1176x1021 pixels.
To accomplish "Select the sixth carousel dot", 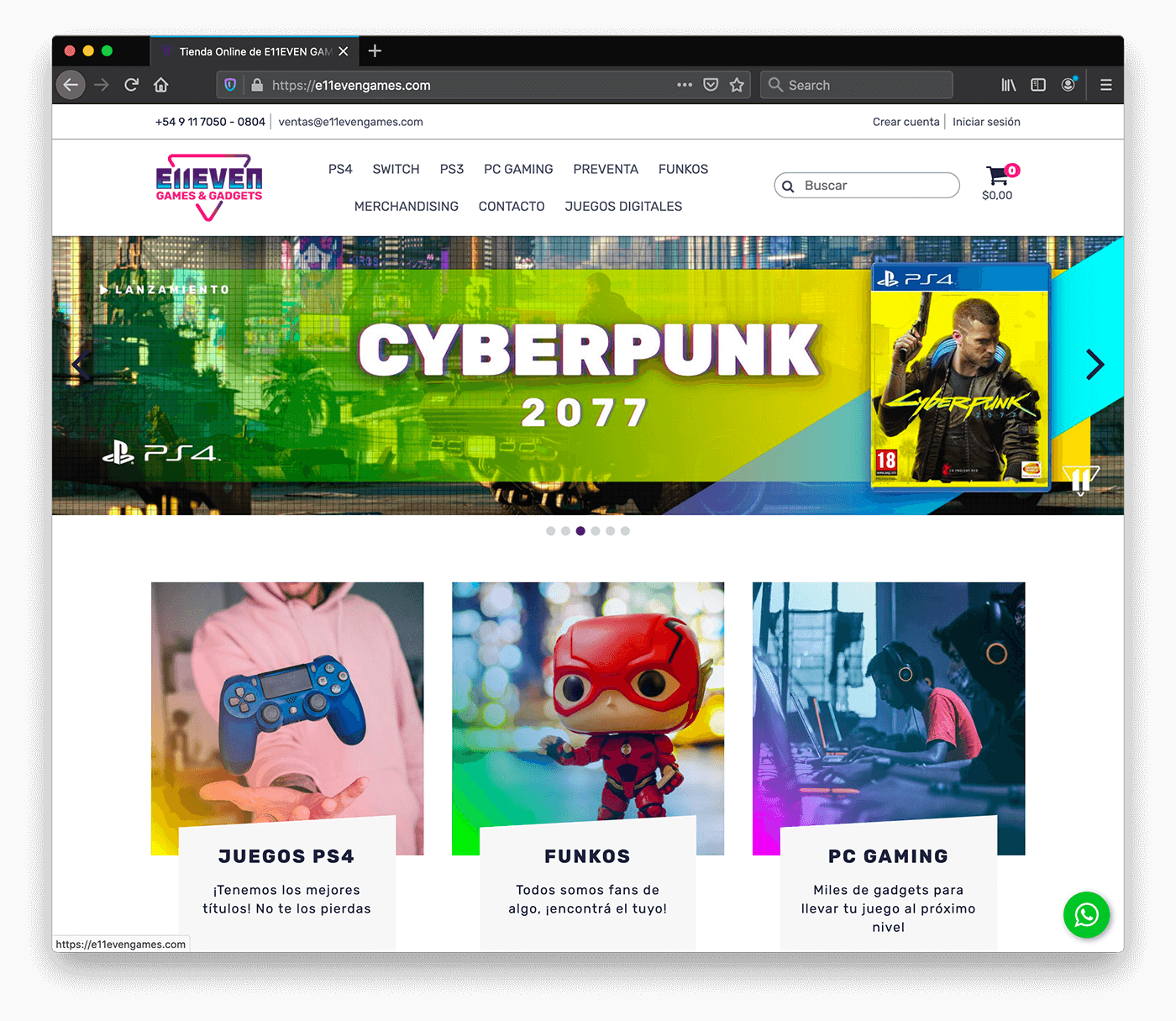I will click(625, 531).
